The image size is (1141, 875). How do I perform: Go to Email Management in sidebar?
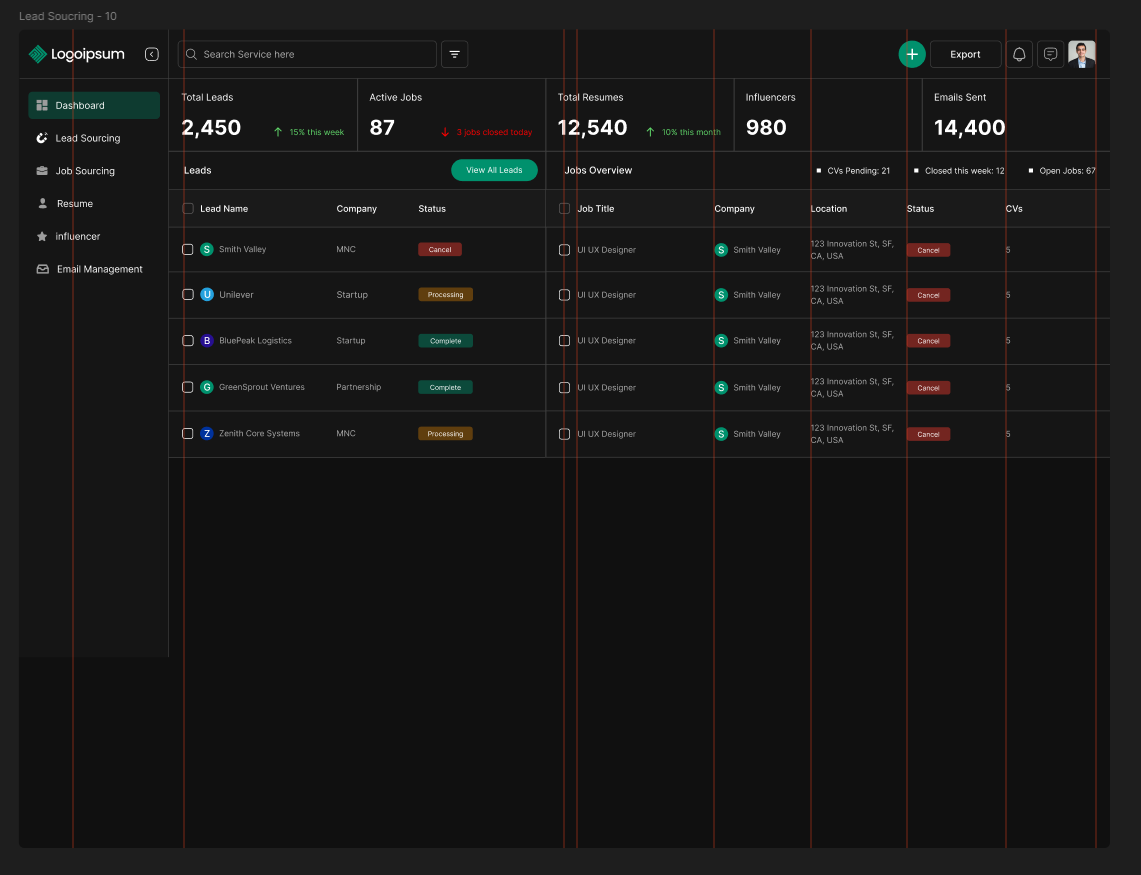click(x=99, y=269)
